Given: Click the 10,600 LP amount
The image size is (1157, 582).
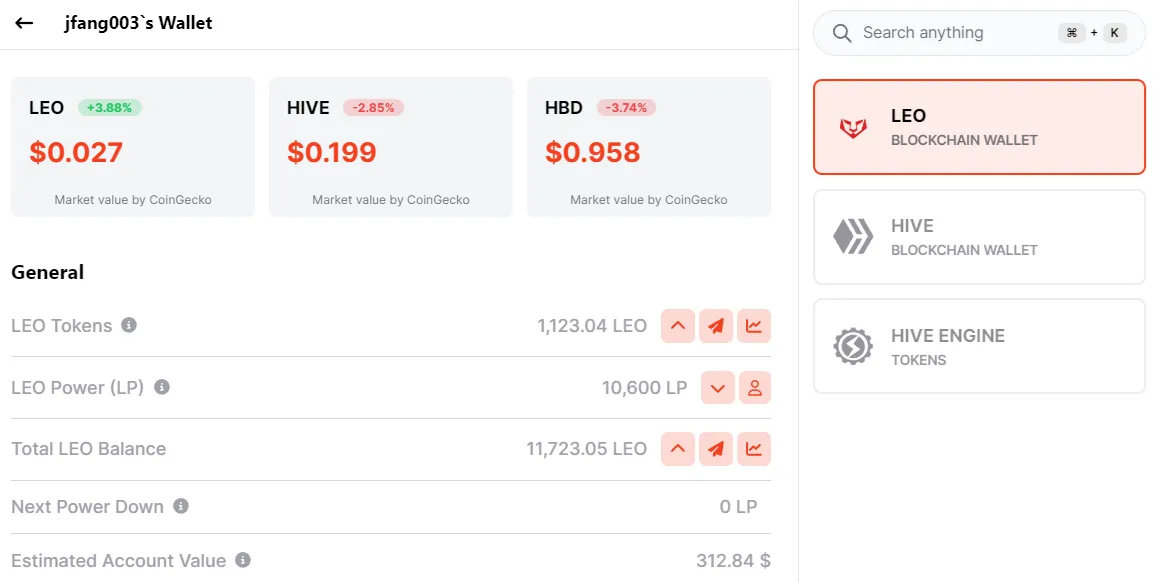Looking at the screenshot, I should pos(644,387).
